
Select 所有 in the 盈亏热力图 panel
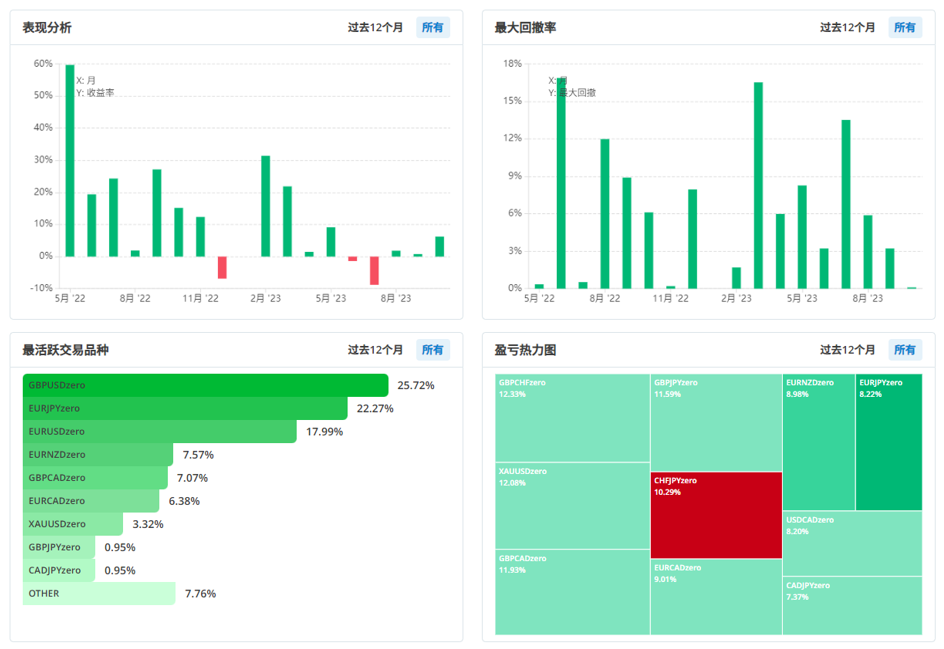pos(904,350)
